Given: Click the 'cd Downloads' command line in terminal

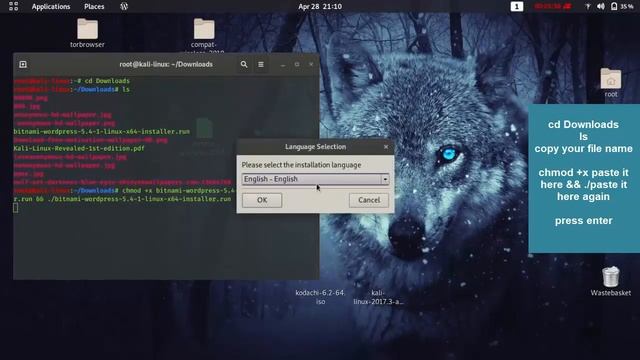Looking at the screenshot, I should [71, 81].
